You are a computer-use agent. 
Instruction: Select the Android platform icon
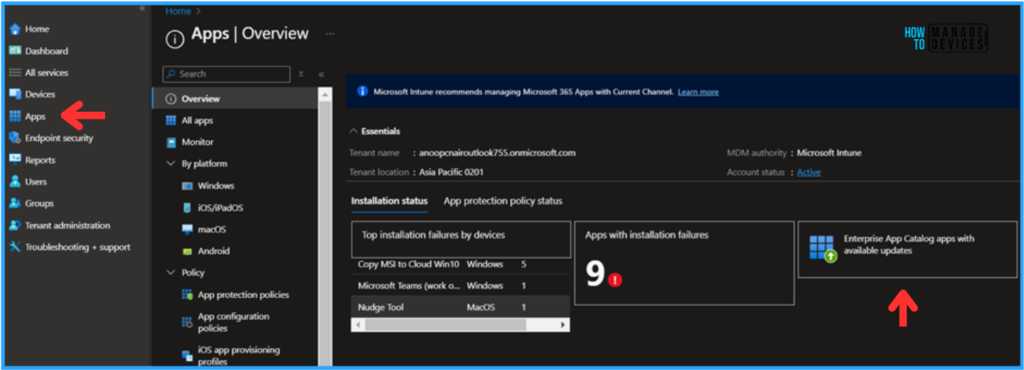(187, 251)
